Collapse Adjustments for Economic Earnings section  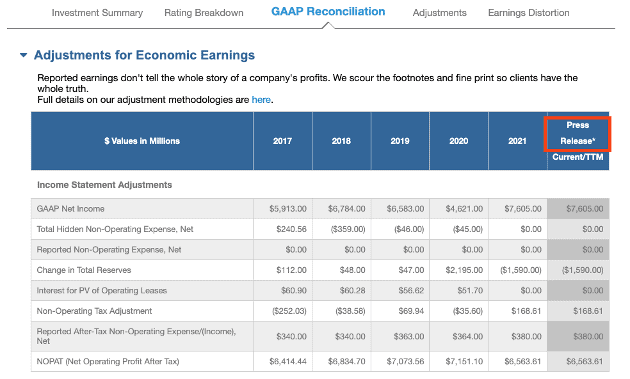pos(24,55)
